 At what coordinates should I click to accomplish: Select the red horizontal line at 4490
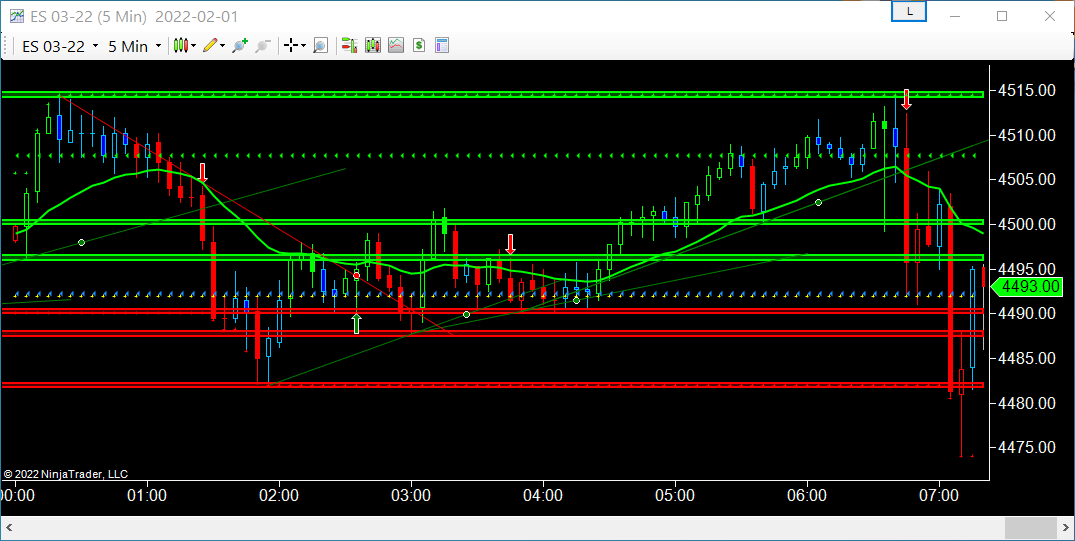point(492,311)
